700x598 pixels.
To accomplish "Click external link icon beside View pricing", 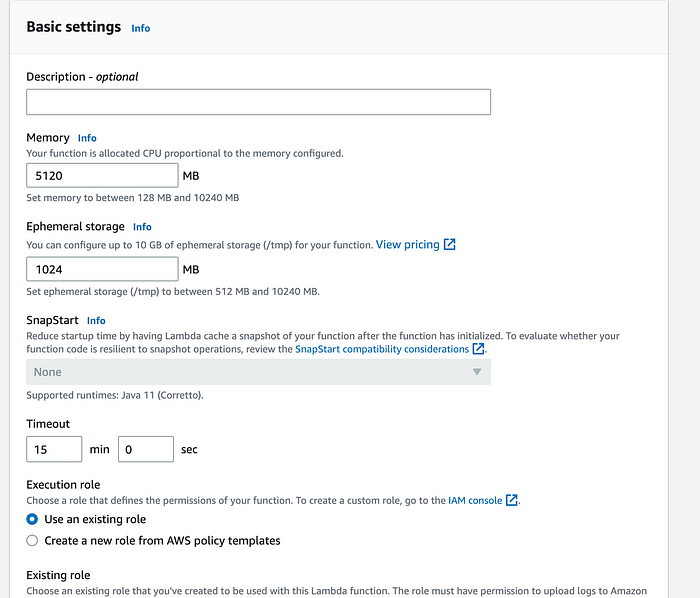I will [450, 244].
